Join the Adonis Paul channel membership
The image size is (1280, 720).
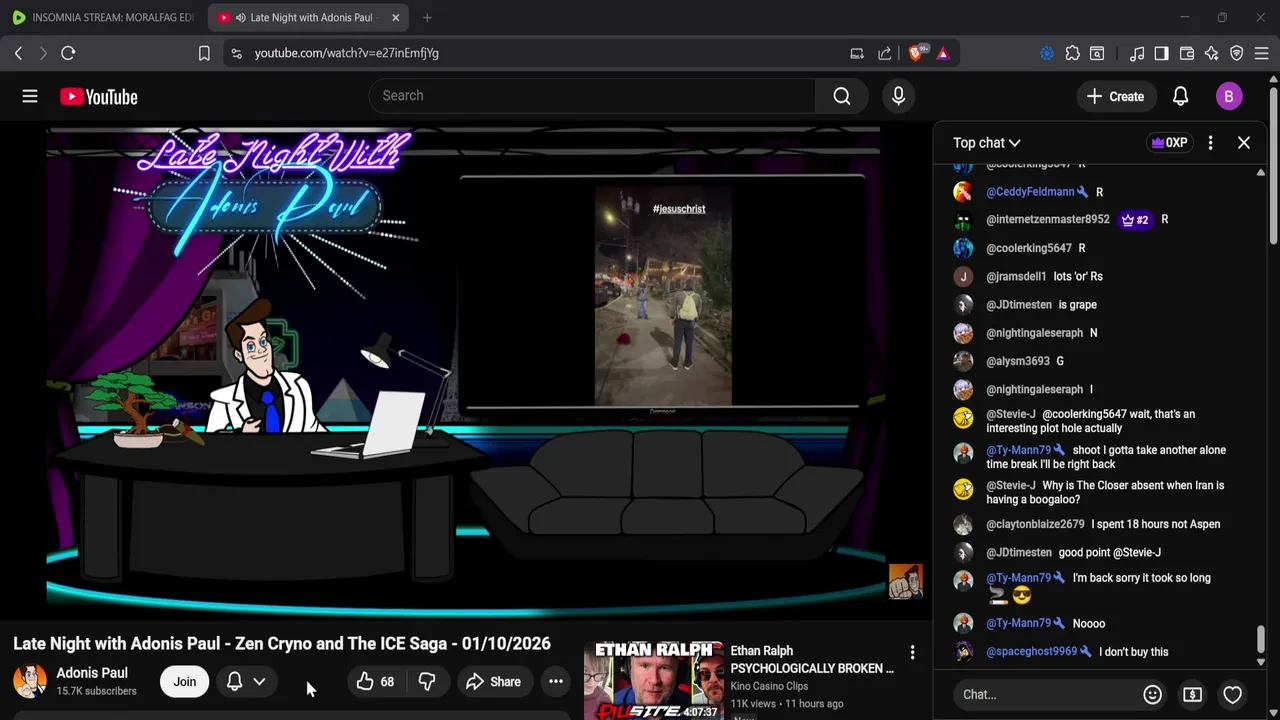185,682
